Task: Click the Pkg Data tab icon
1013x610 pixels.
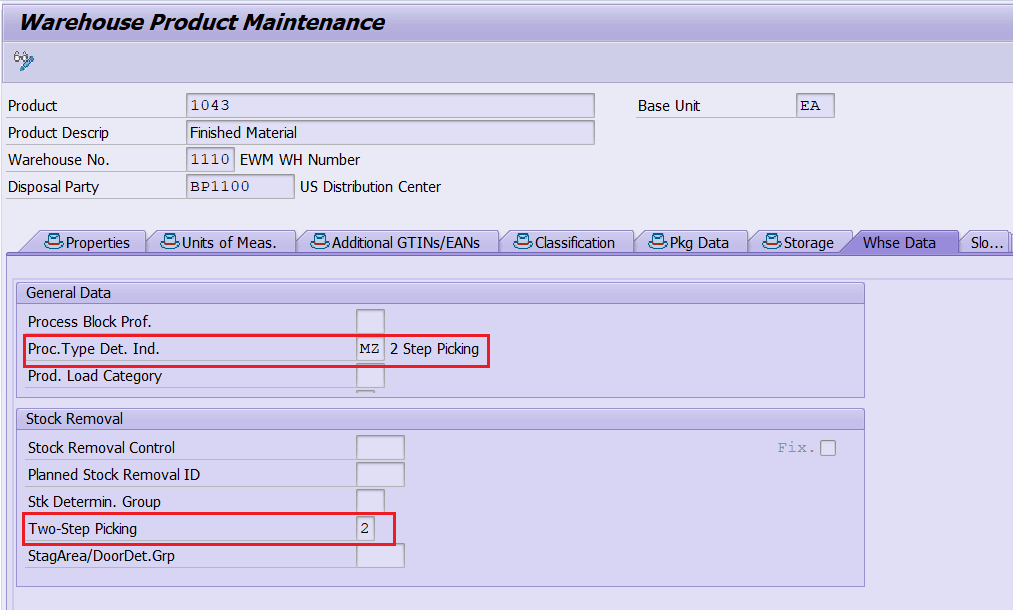Action: [658, 242]
